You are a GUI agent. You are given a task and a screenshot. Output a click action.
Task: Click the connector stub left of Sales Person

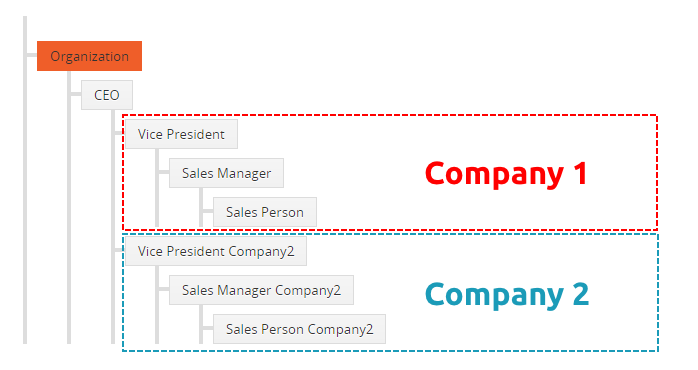click(x=208, y=211)
